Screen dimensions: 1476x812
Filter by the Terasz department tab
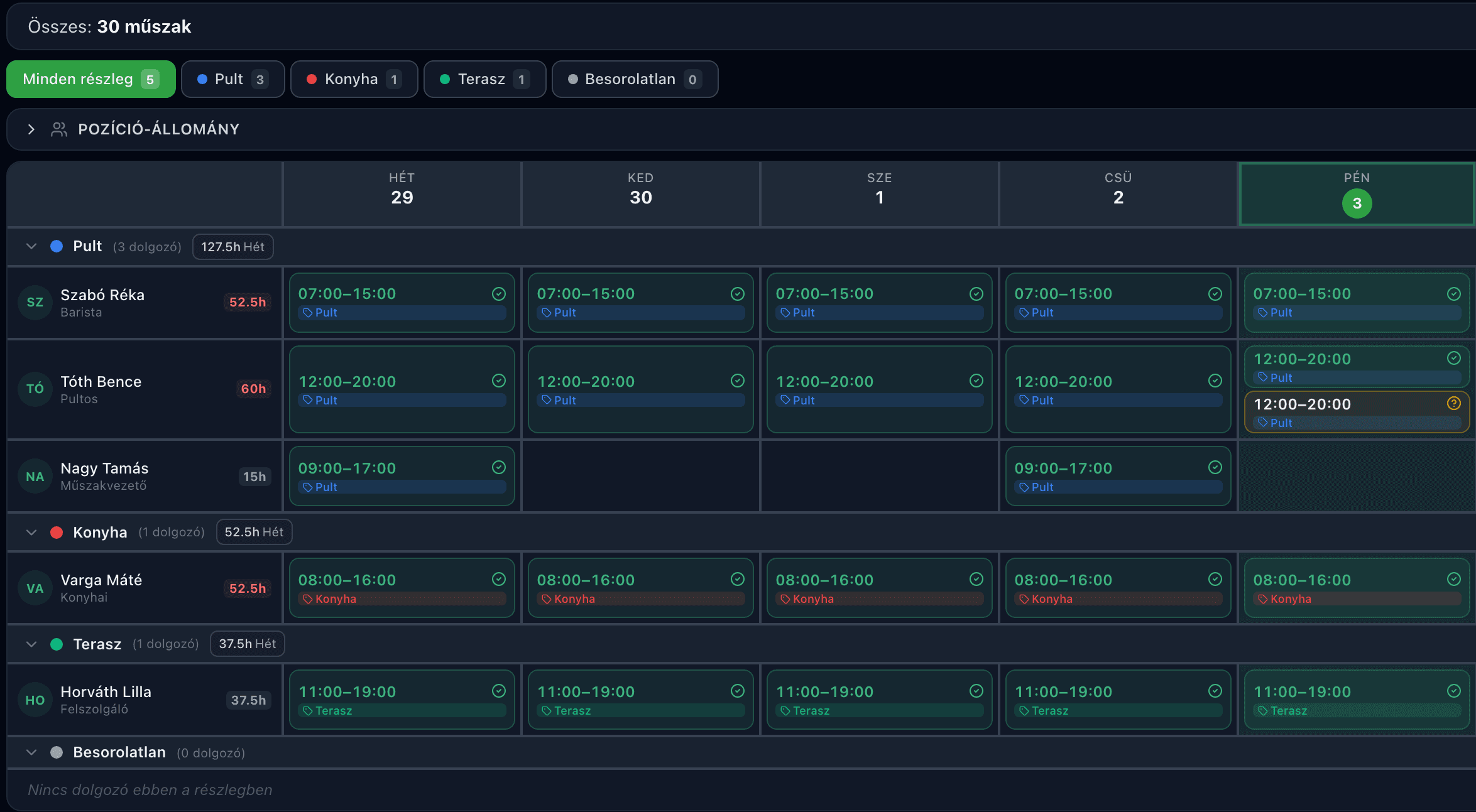[x=484, y=79]
